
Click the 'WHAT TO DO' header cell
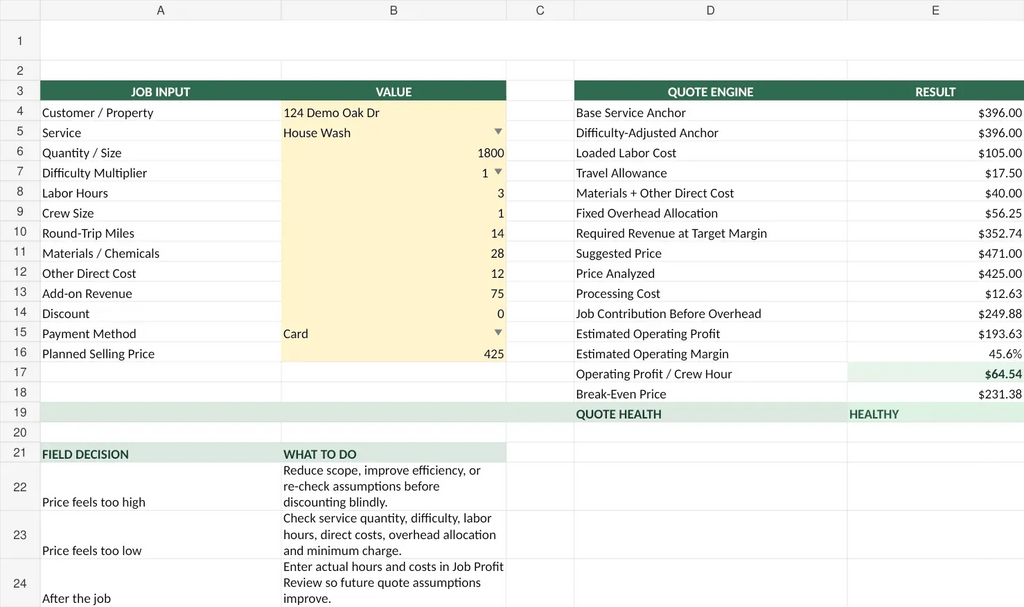click(x=394, y=453)
